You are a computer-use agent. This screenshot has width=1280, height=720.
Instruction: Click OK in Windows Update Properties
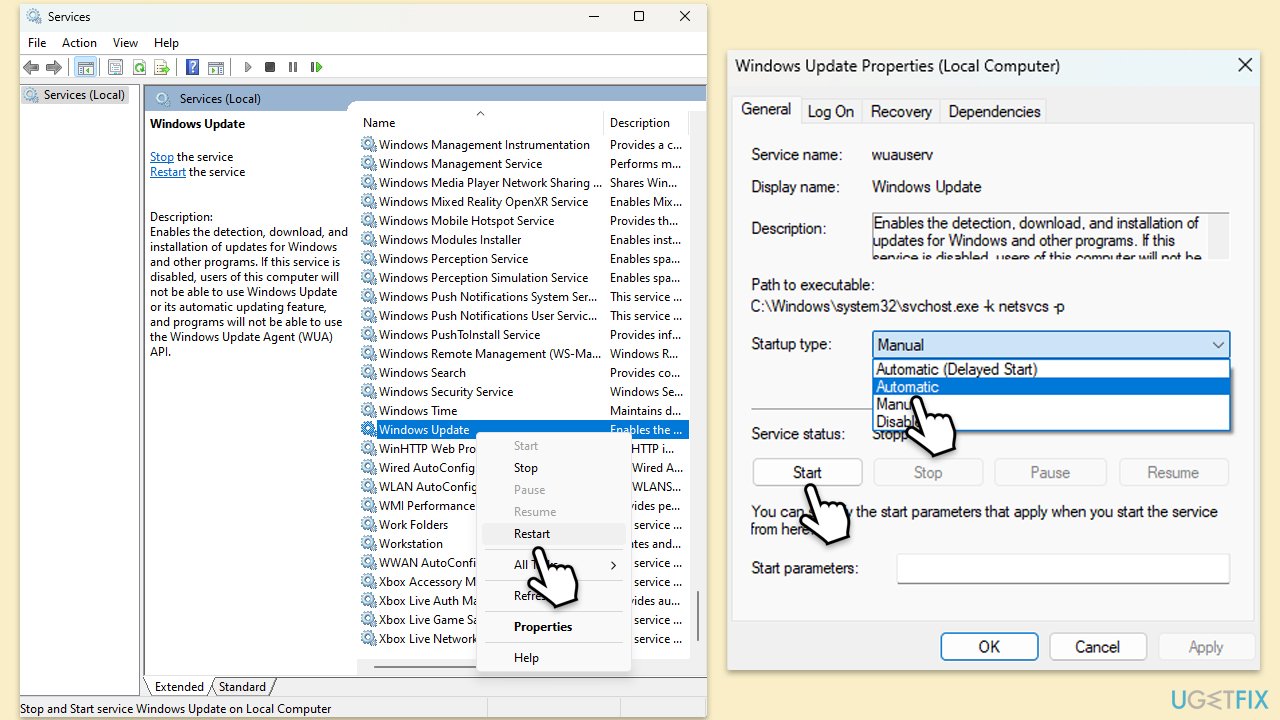(989, 647)
